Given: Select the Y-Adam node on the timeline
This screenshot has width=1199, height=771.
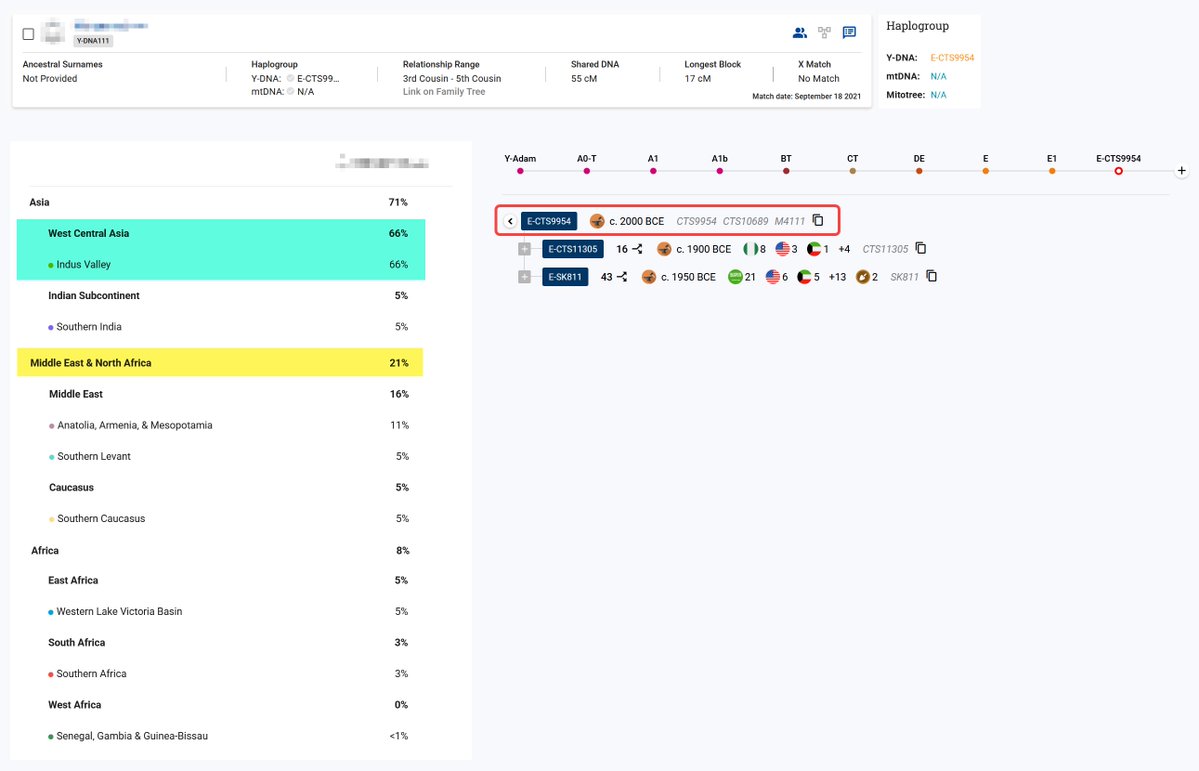Looking at the screenshot, I should [520, 171].
